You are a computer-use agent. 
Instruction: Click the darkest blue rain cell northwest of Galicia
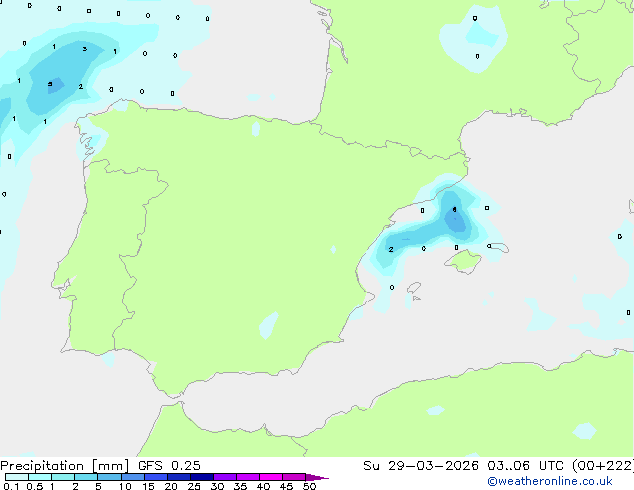[x=55, y=85]
